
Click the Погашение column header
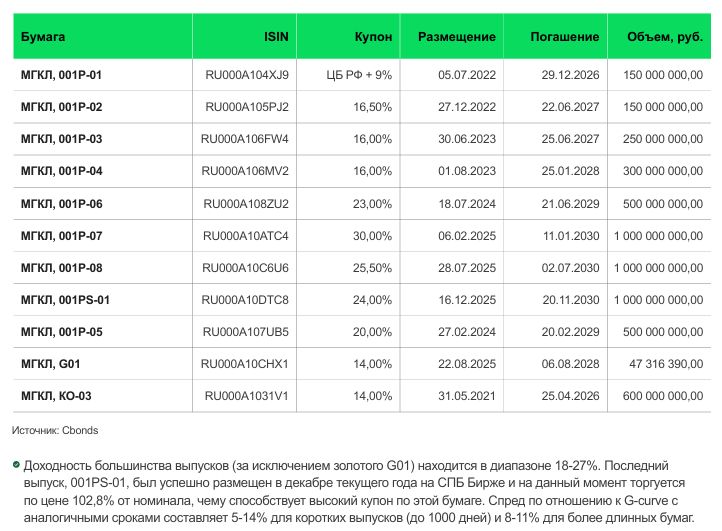coord(565,36)
